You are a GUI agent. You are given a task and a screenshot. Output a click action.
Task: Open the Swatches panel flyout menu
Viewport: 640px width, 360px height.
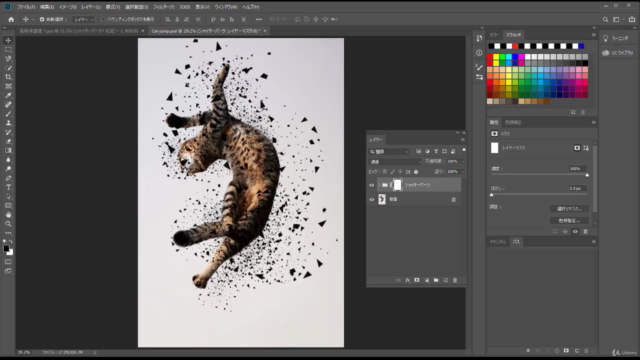point(593,35)
